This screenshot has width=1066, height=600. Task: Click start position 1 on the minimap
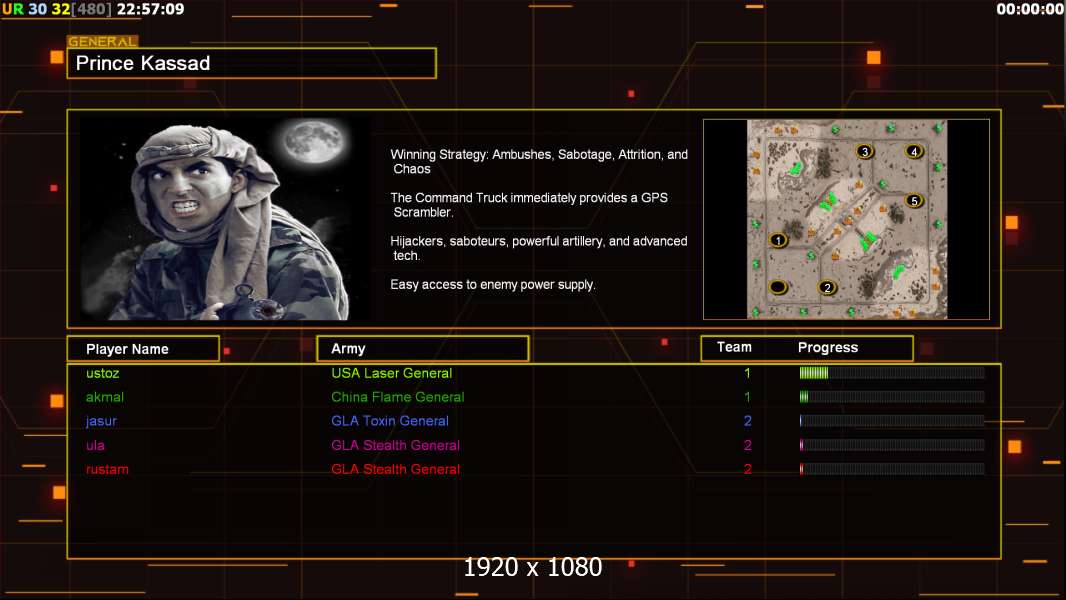click(778, 240)
